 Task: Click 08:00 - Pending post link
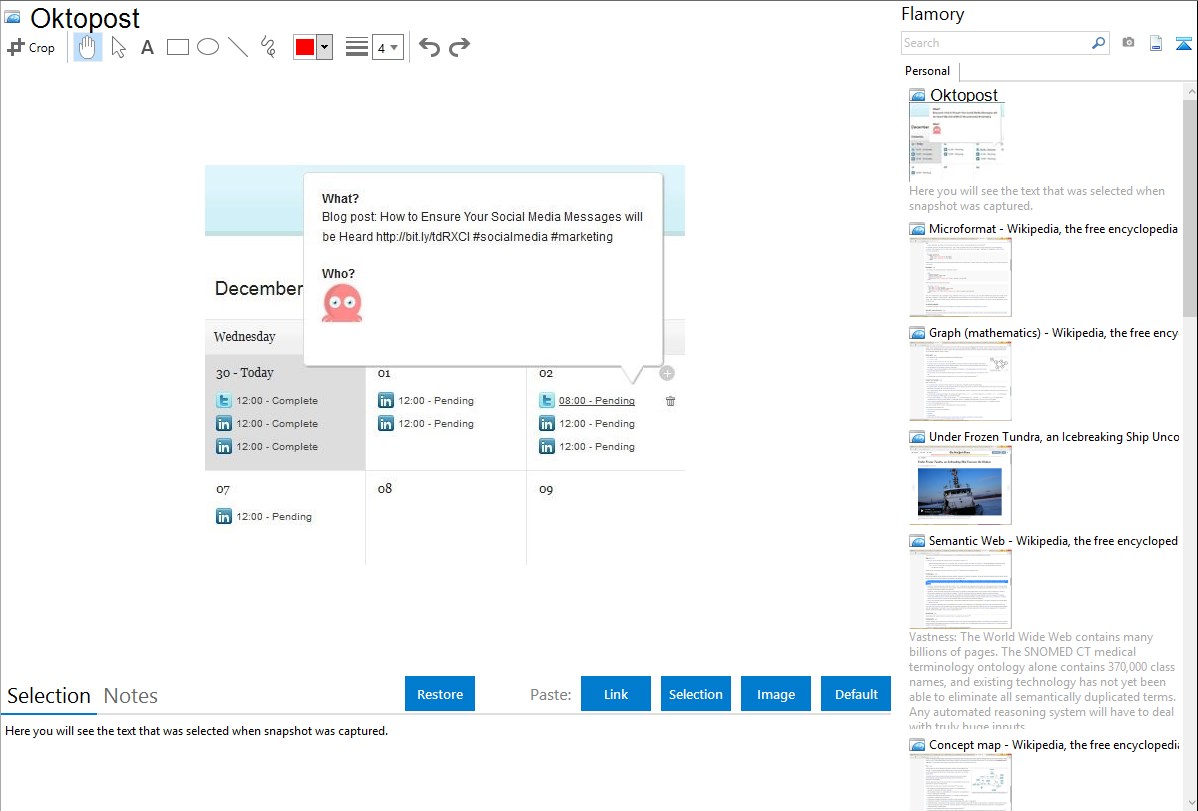597,401
